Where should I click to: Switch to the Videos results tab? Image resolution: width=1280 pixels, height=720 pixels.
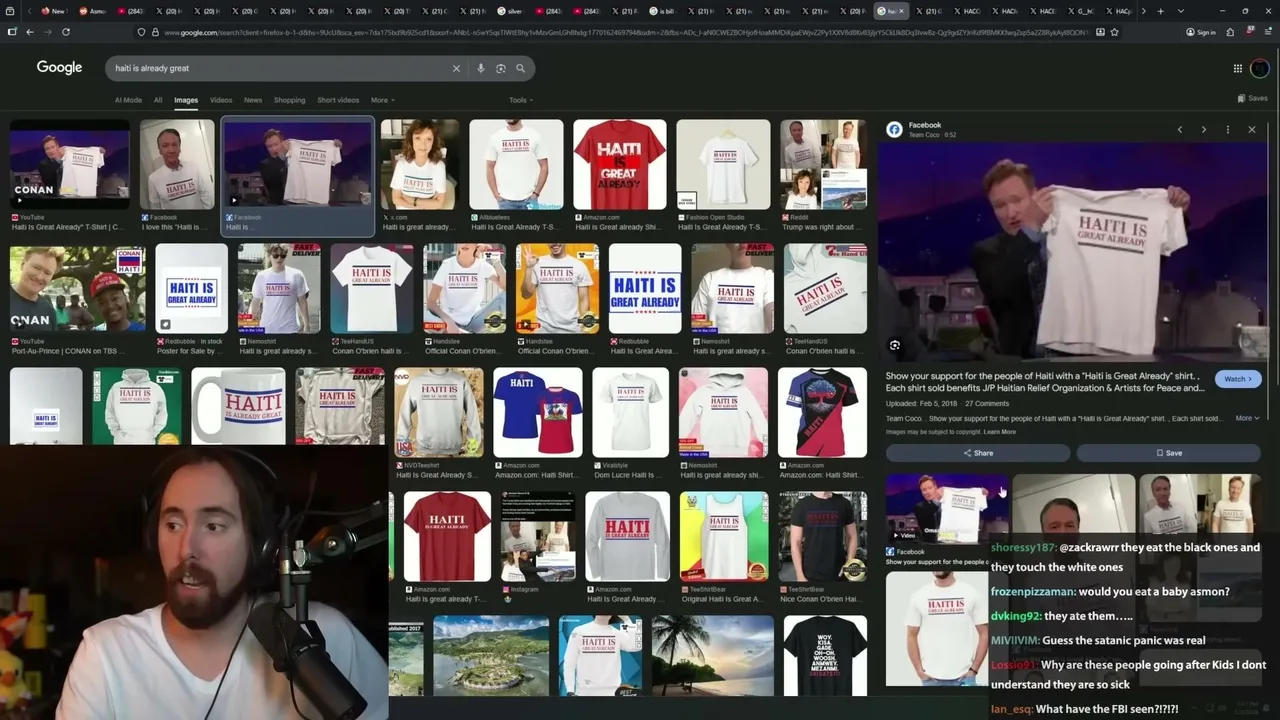coord(221,100)
